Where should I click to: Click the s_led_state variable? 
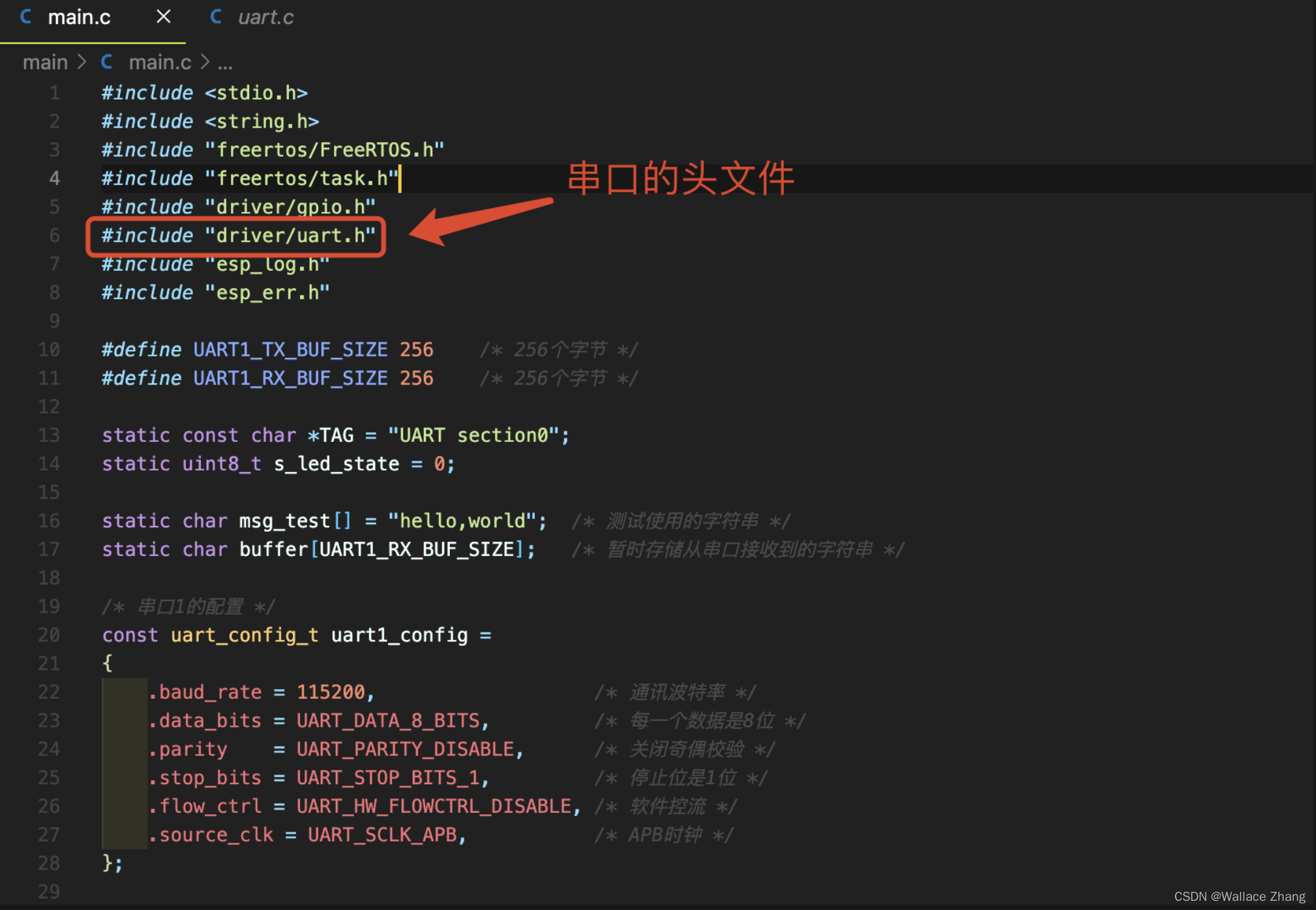pos(336,464)
